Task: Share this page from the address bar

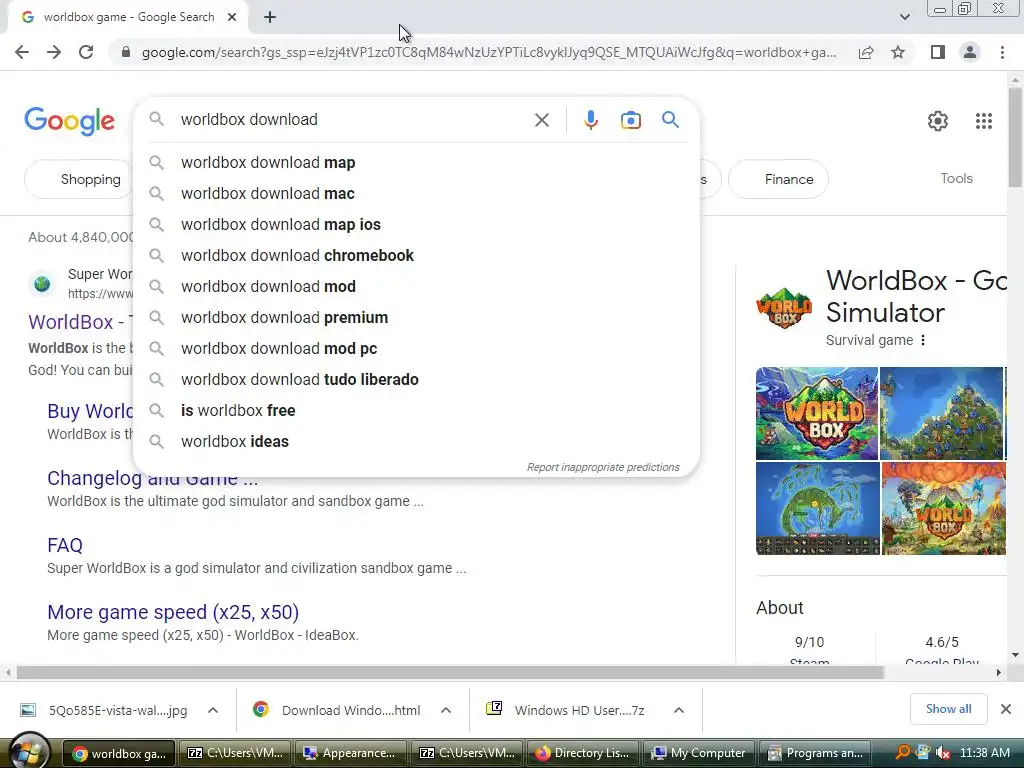Action: click(x=866, y=52)
